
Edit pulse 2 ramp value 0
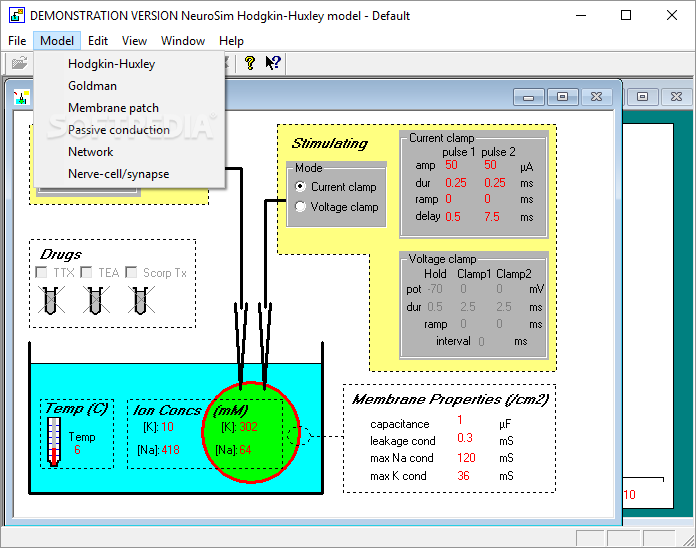tap(487, 199)
